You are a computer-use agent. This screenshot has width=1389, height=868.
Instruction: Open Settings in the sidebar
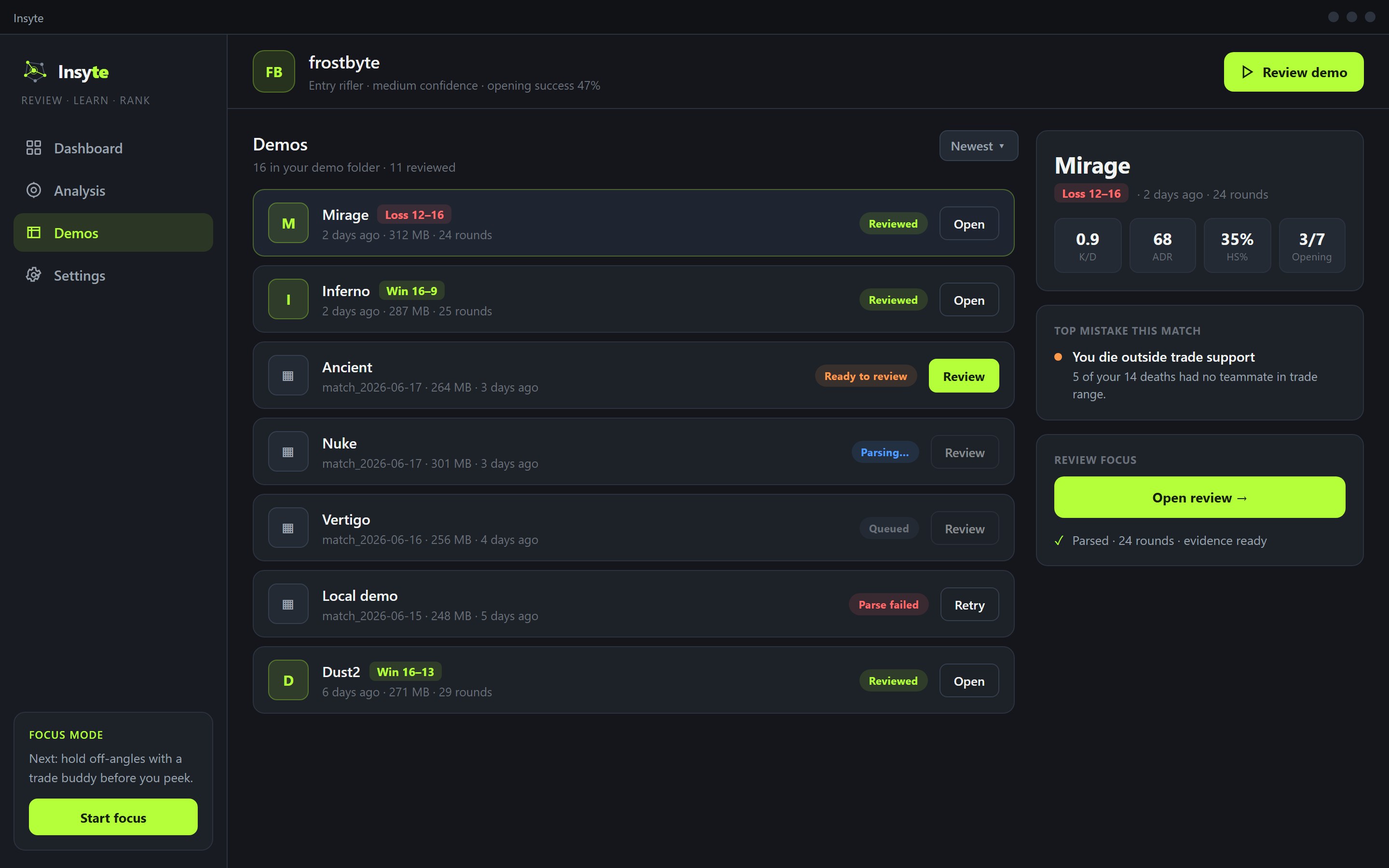(x=113, y=275)
